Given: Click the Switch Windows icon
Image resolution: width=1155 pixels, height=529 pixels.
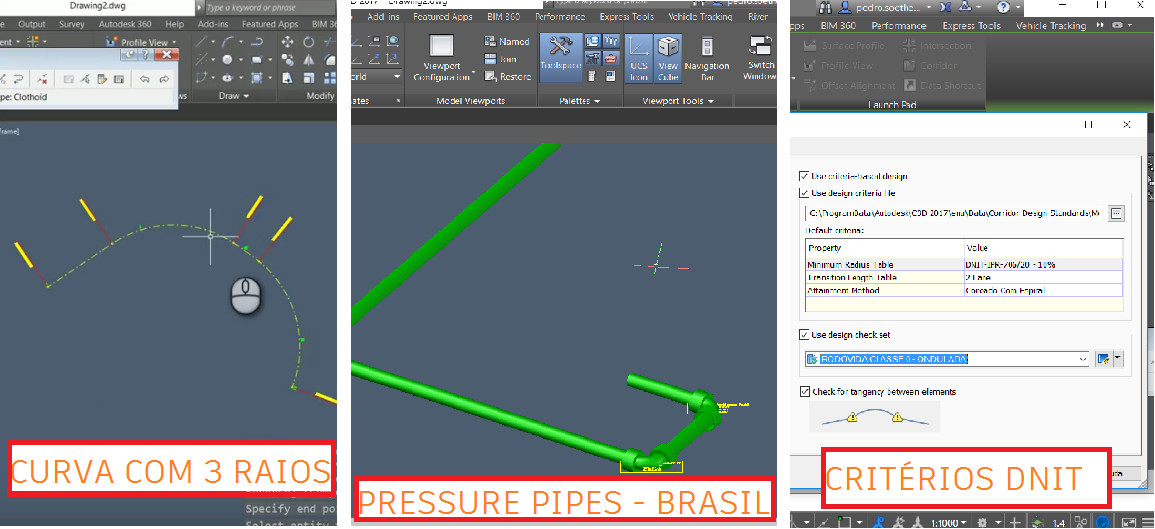Looking at the screenshot, I should [x=761, y=57].
